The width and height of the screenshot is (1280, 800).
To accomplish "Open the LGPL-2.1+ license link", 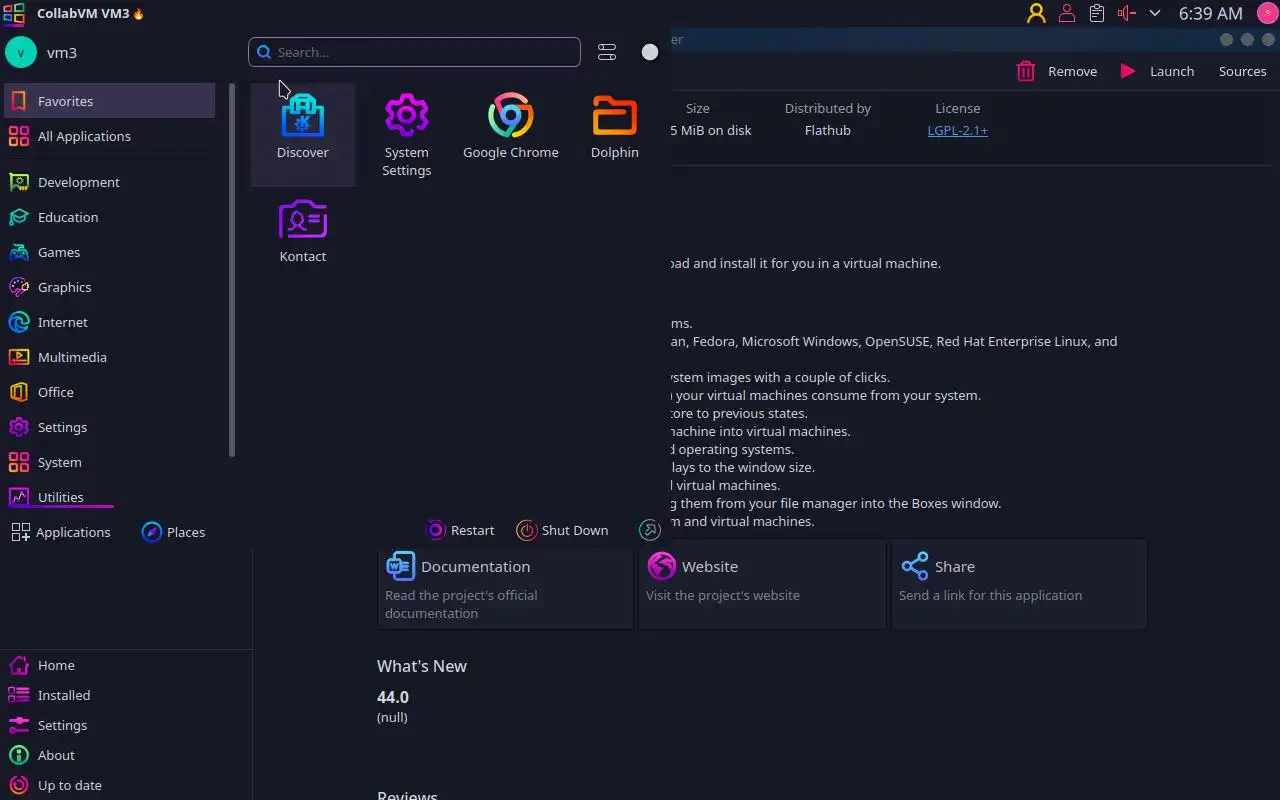I will 957,130.
